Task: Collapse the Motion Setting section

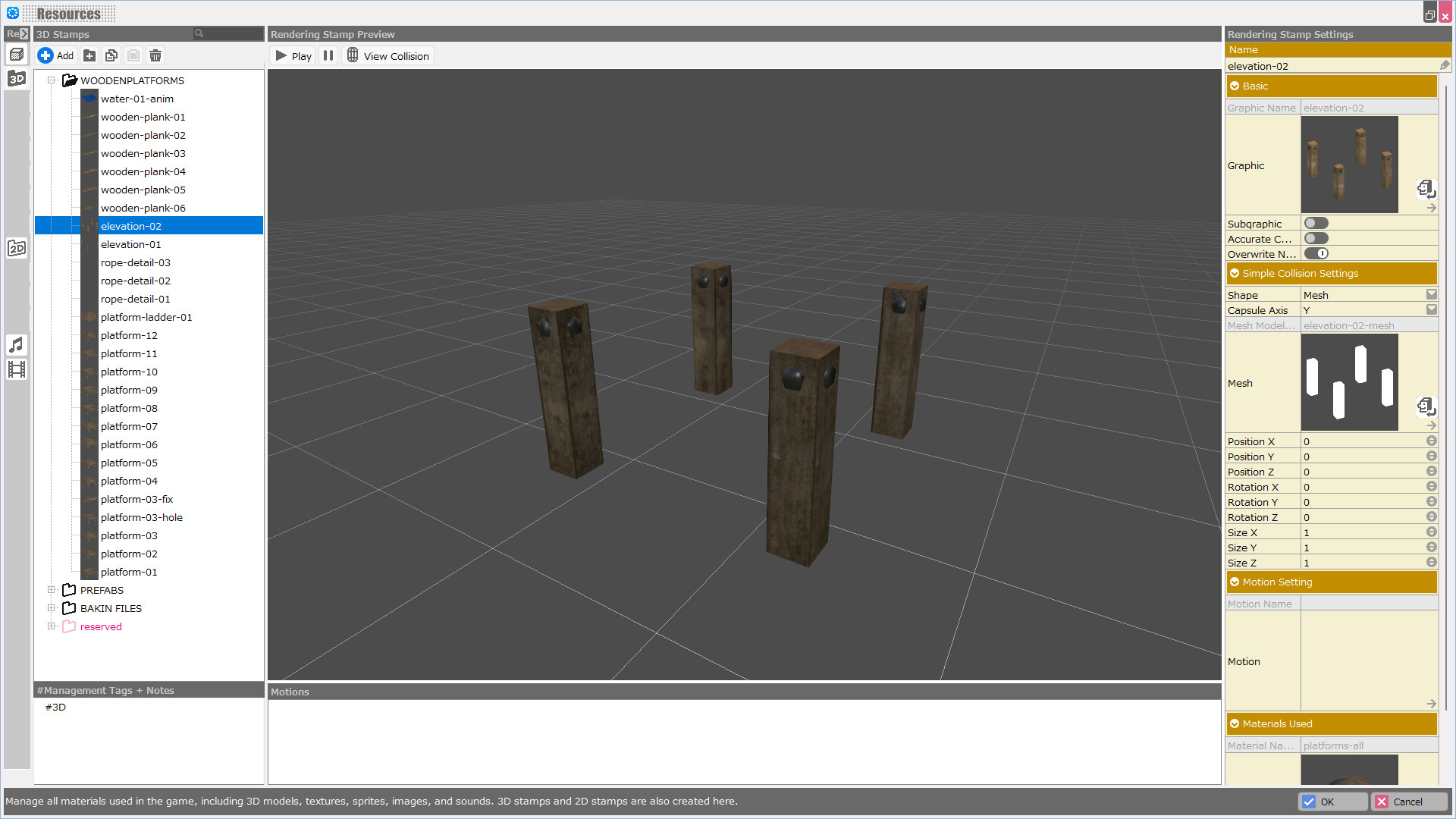Action: pyautogui.click(x=1235, y=582)
